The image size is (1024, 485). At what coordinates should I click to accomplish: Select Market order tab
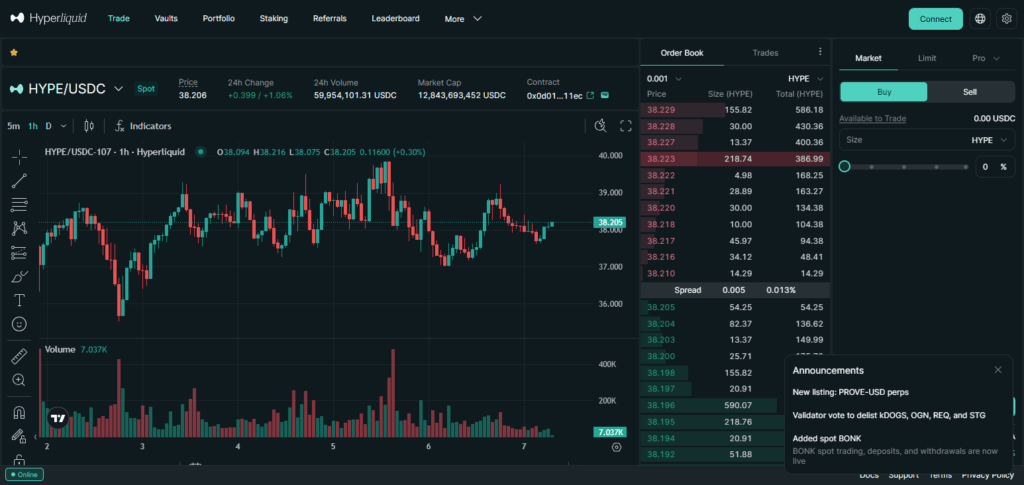(x=868, y=58)
